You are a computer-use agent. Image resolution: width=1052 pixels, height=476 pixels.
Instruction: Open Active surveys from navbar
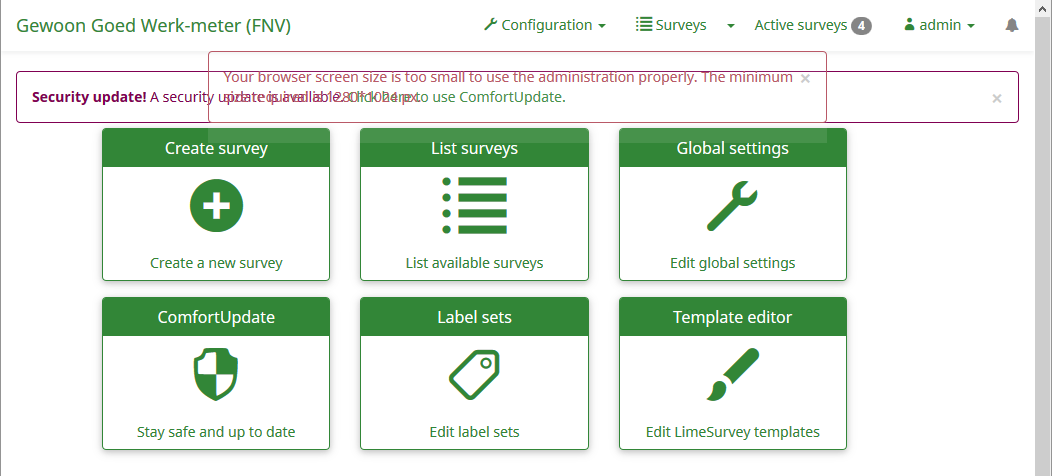800,26
